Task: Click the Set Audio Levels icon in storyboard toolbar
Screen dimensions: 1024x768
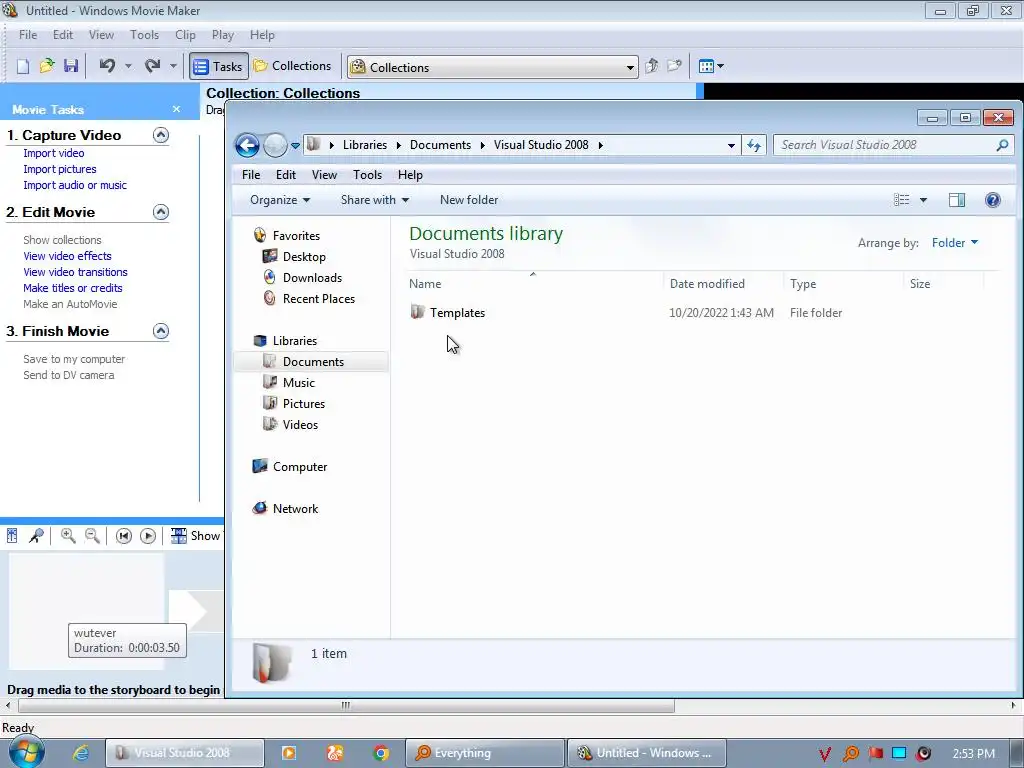Action: click(x=12, y=536)
